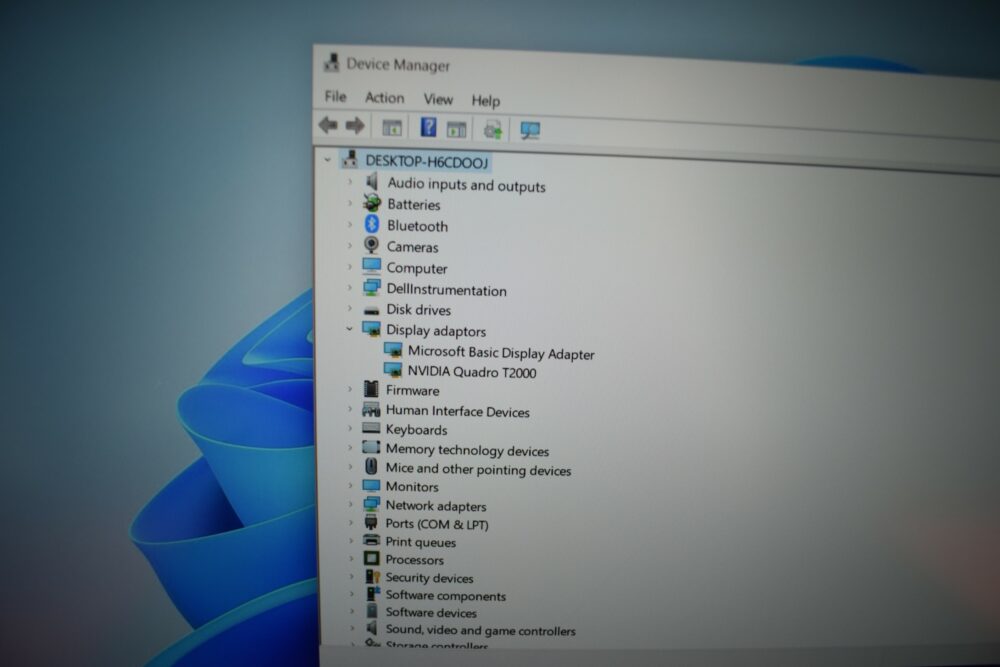Click the NVIDIA Quadro T2000 icon
The height and width of the screenshot is (667, 1000).
coord(393,369)
